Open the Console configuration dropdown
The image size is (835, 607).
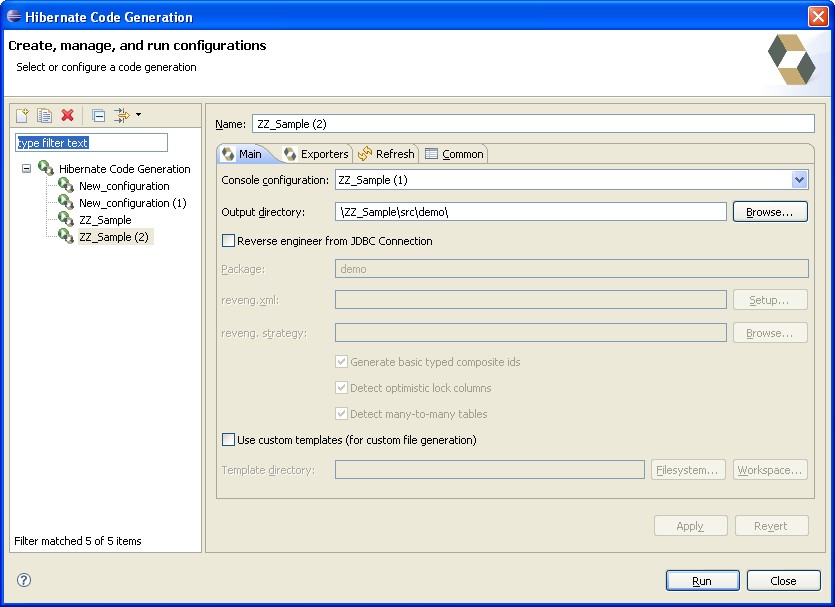[x=799, y=180]
